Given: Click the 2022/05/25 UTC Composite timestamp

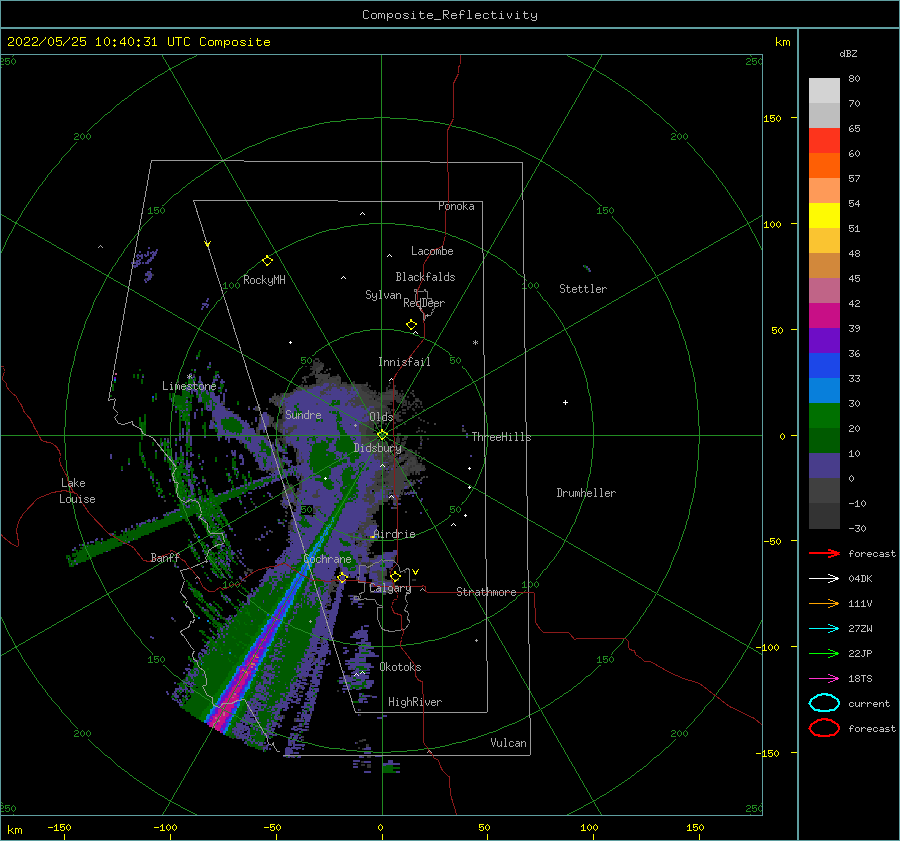Looking at the screenshot, I should (x=139, y=42).
